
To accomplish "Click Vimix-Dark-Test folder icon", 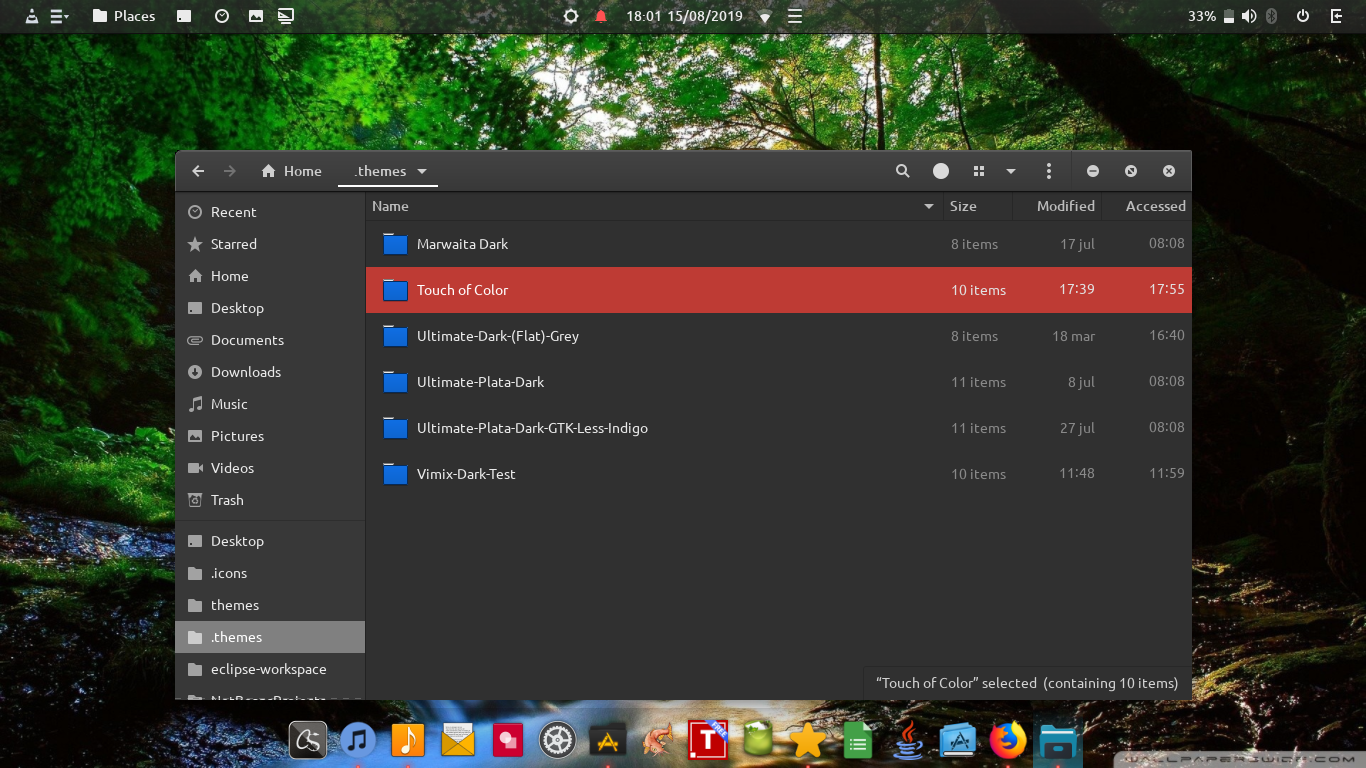I will (395, 474).
